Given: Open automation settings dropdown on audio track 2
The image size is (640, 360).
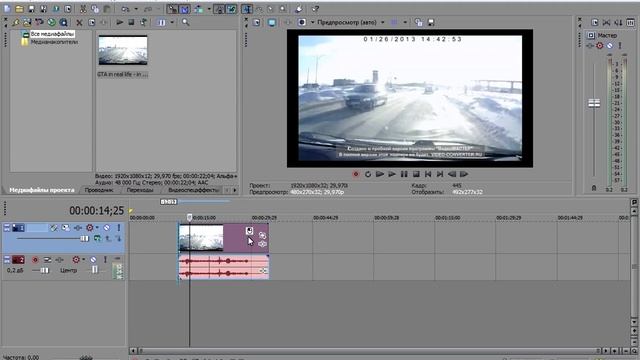Looking at the screenshot, I should coord(83,260).
